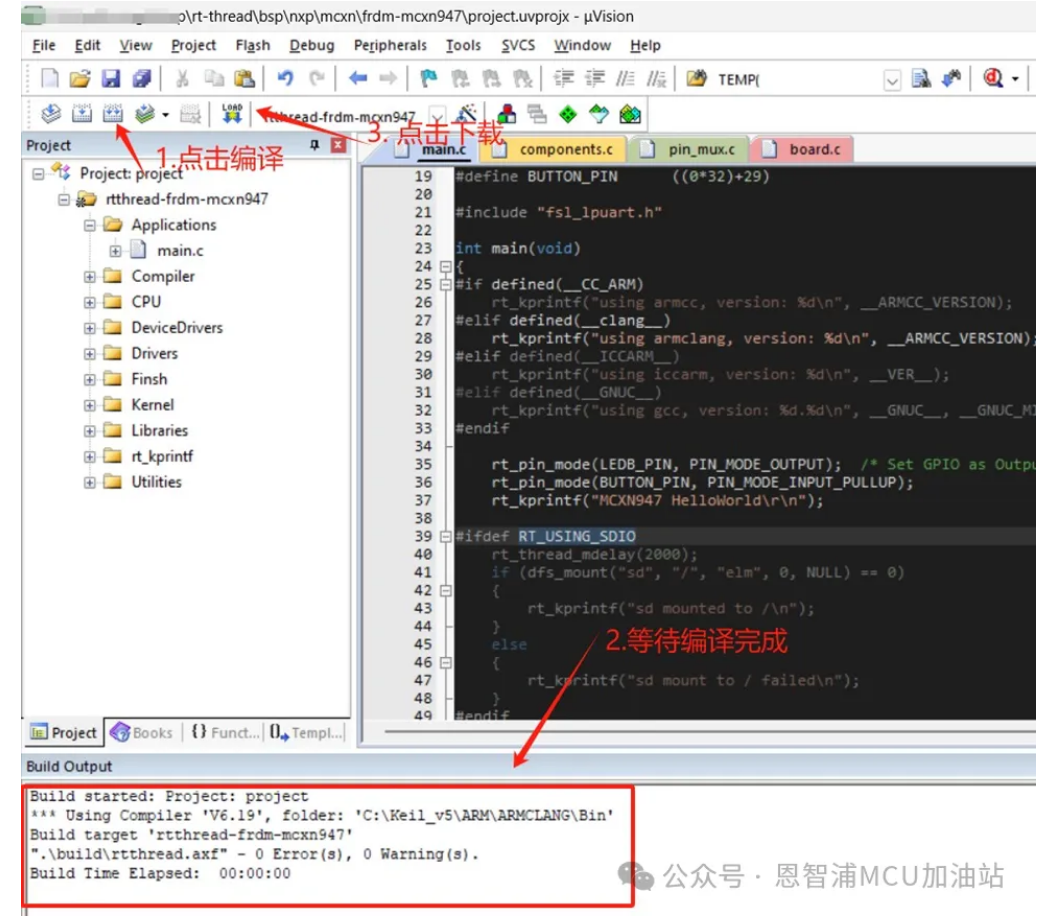Navigate backwards with the blue left arrow

358,79
